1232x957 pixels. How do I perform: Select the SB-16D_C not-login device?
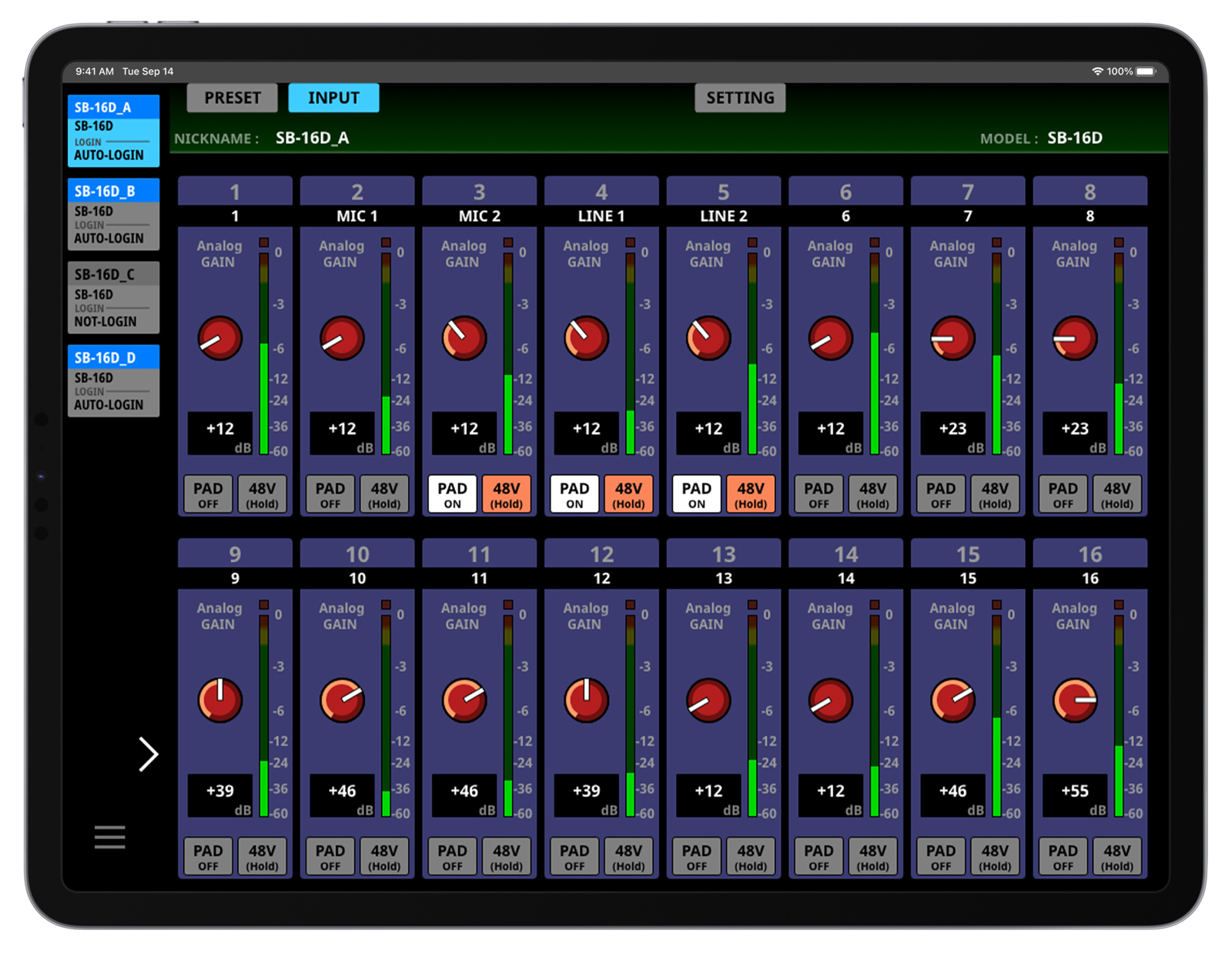point(113,297)
